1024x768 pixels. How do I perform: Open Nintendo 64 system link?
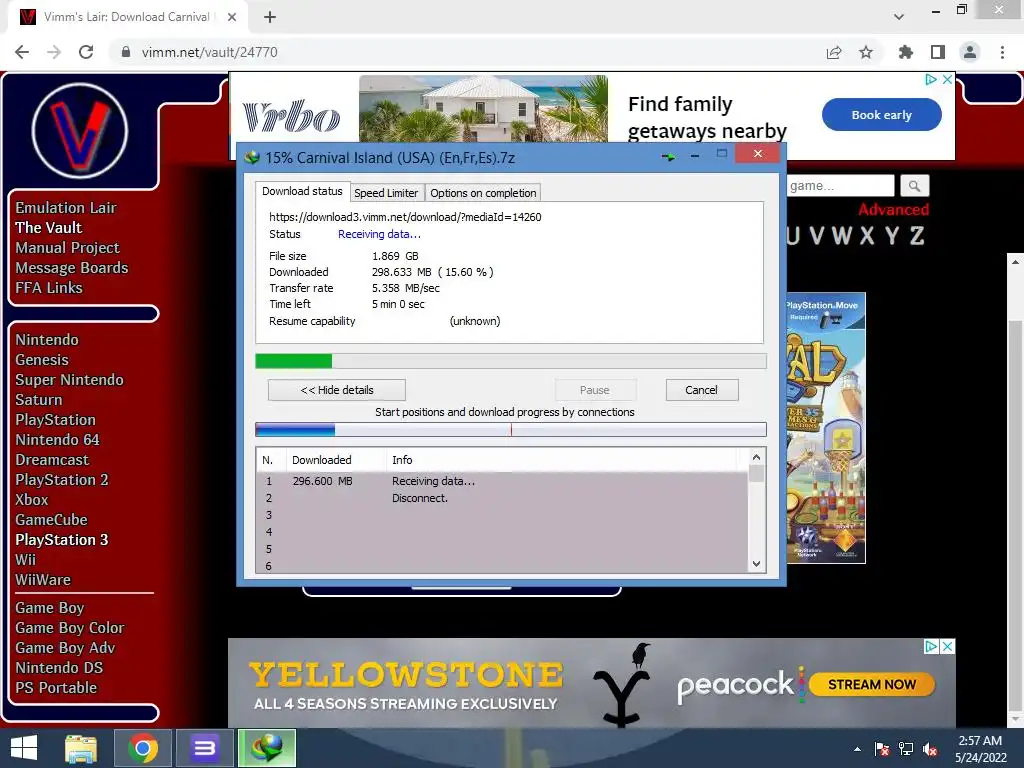pos(57,440)
